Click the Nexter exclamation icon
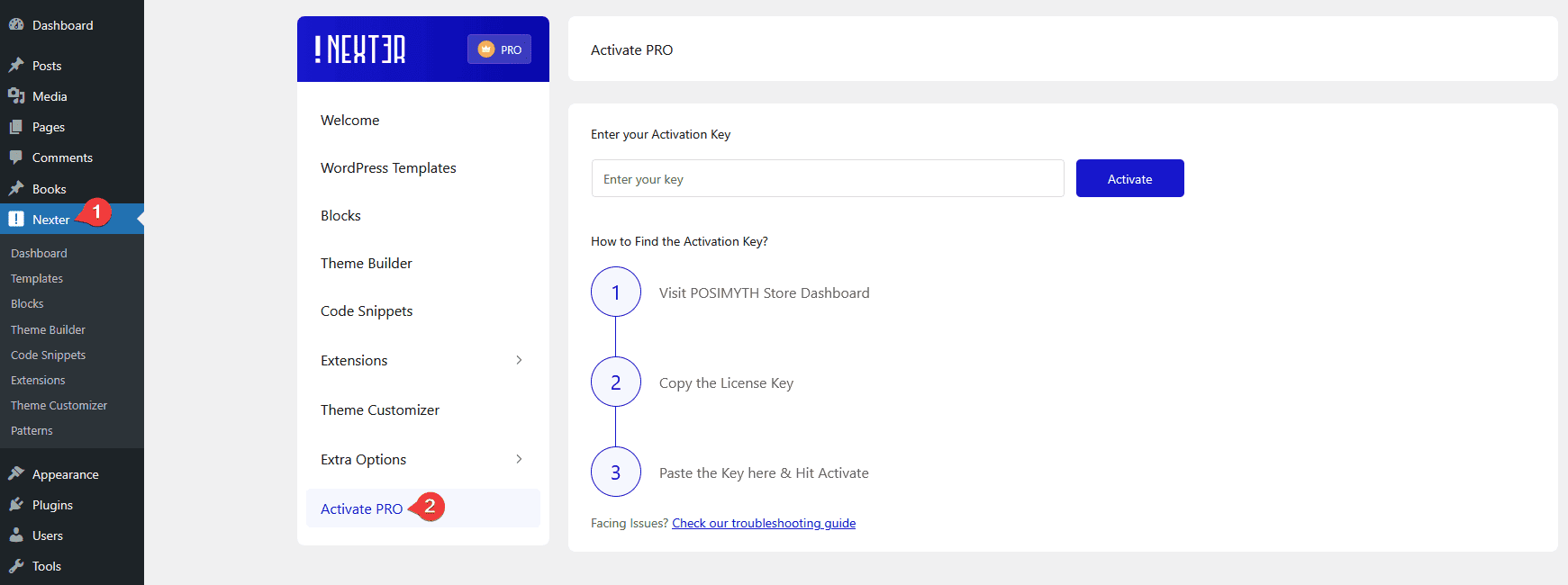The height and width of the screenshot is (585, 1568). pos(16,219)
